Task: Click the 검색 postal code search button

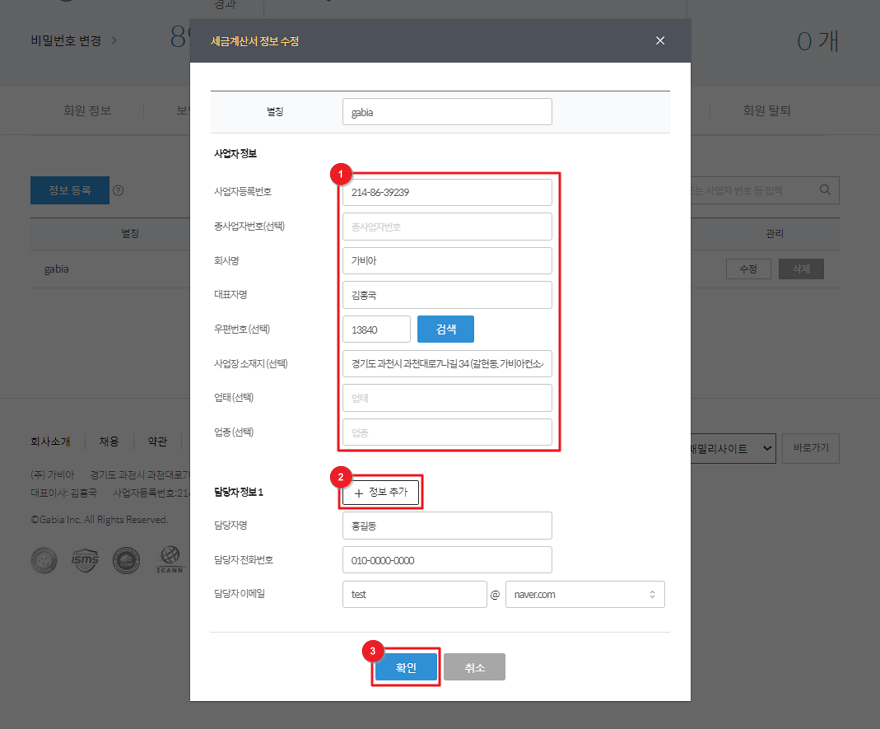Action: point(445,329)
